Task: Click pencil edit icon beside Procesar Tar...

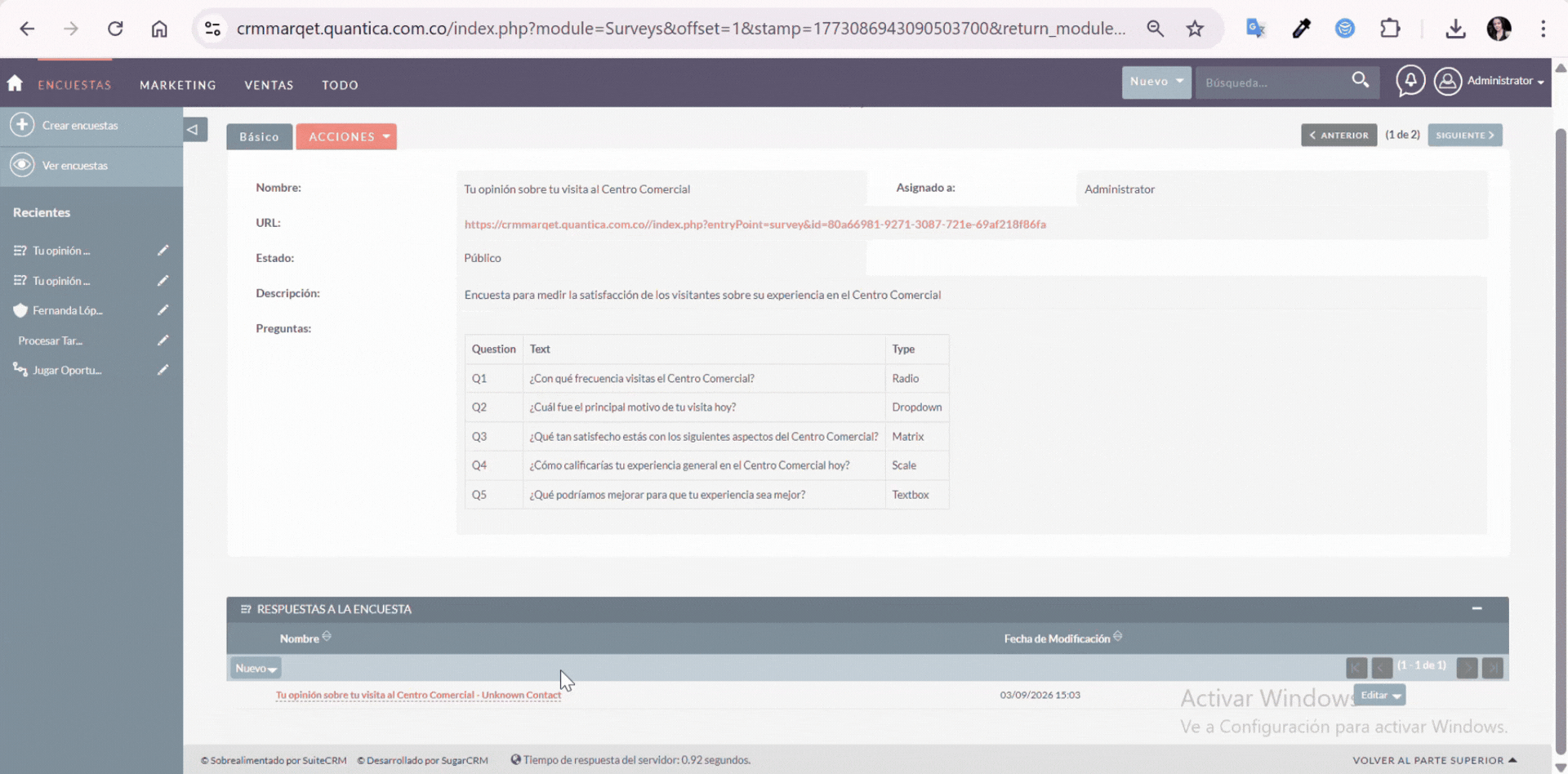Action: tap(163, 340)
